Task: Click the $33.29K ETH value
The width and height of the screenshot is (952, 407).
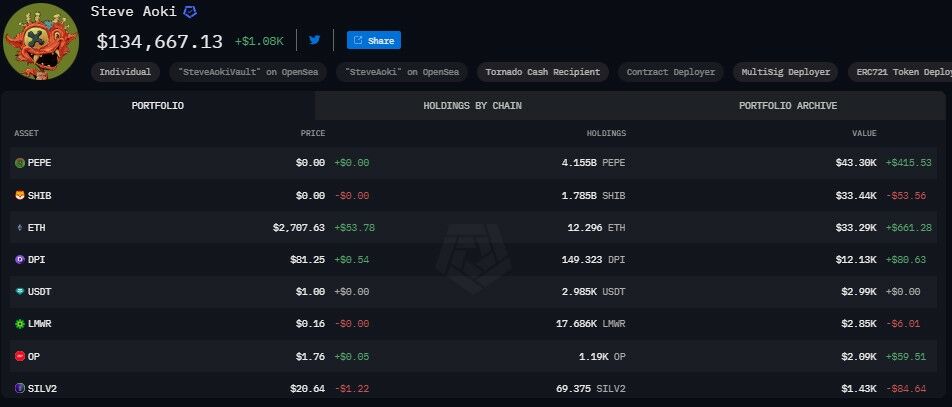Action: tap(855, 228)
